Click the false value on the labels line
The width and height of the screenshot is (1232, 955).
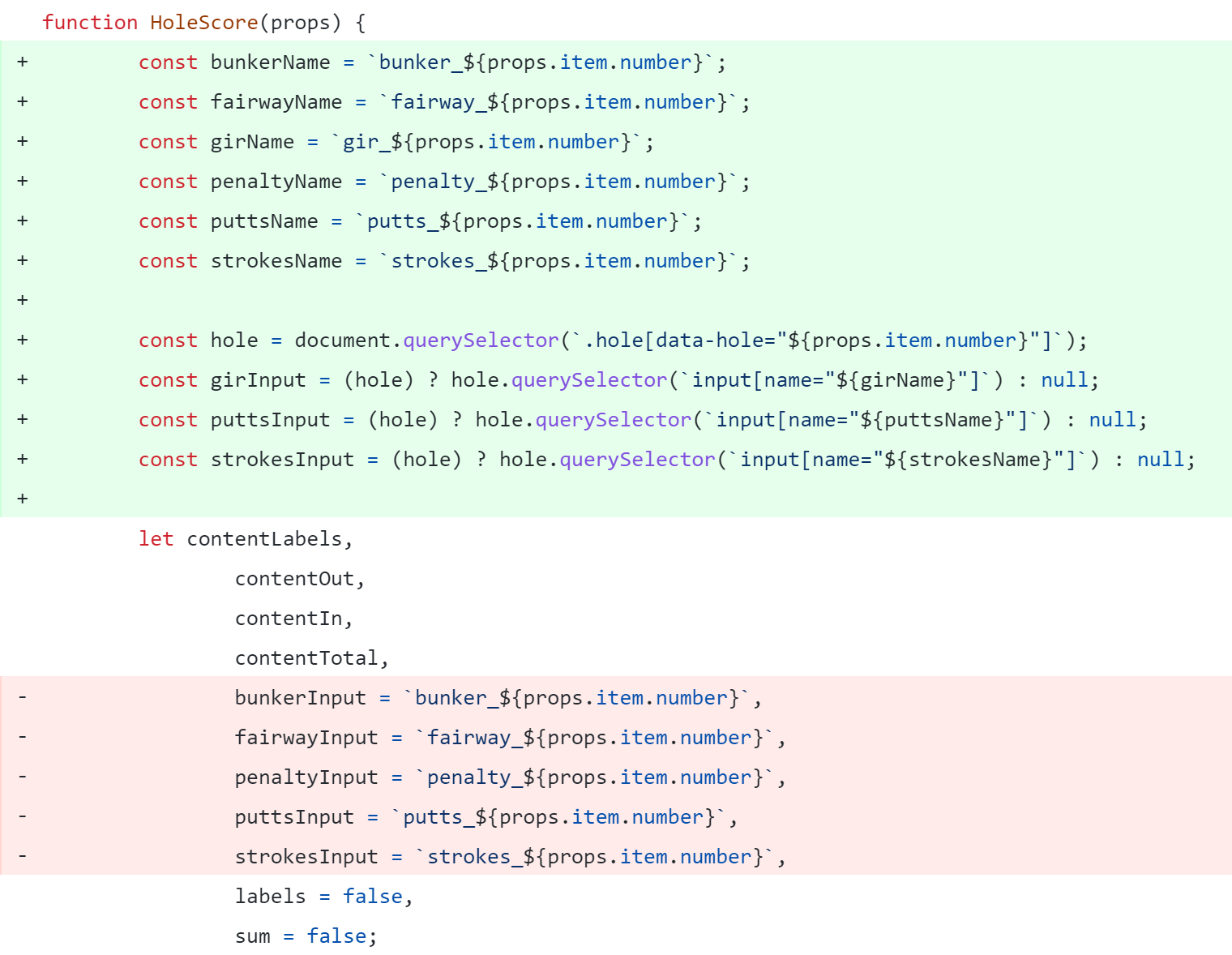click(372, 897)
